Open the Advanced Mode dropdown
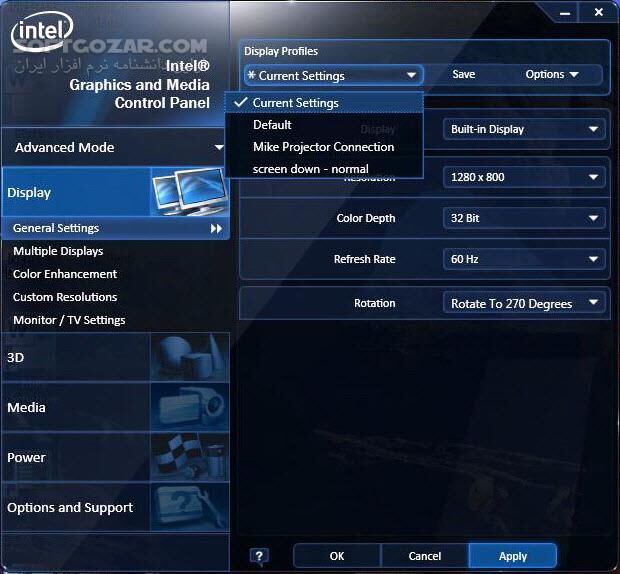This screenshot has height=574, width=620. (115, 147)
